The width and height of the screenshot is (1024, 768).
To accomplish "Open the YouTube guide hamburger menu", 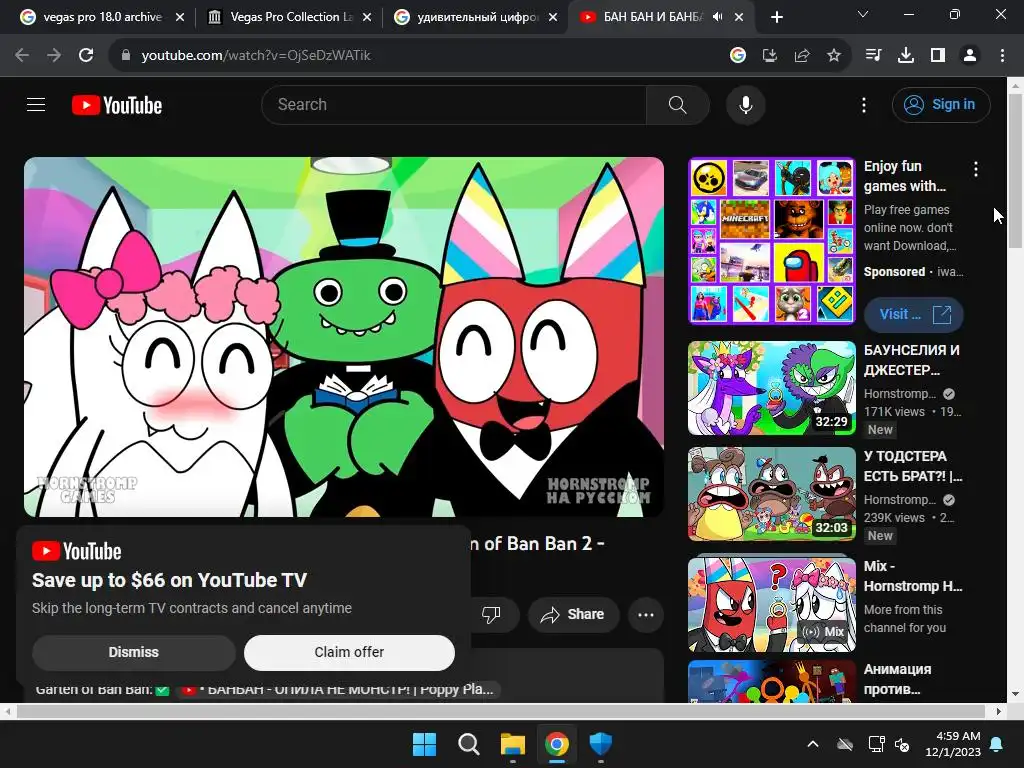I will (x=36, y=104).
